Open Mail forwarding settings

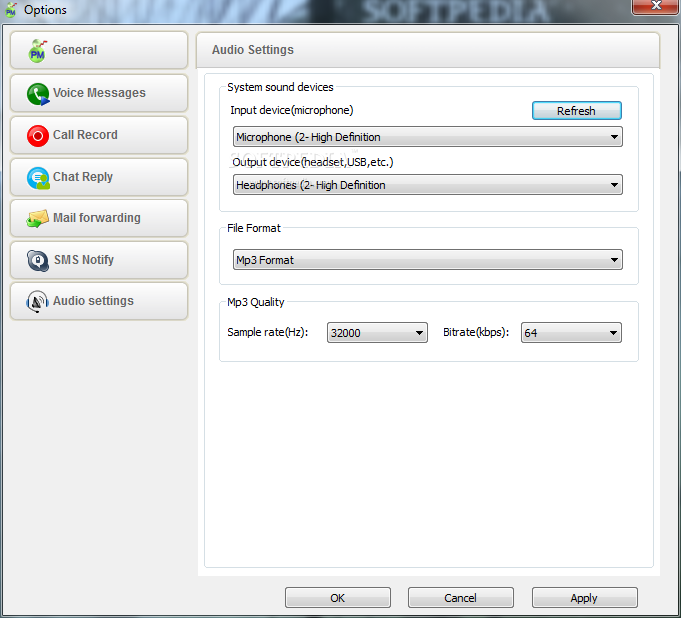(99, 218)
